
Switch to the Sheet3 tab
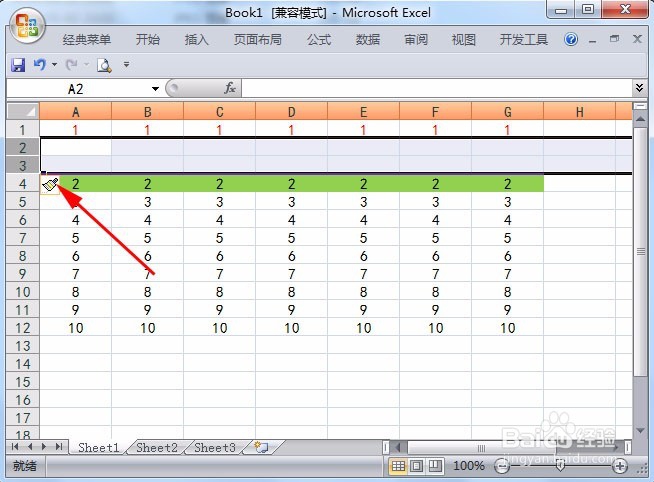[214, 447]
